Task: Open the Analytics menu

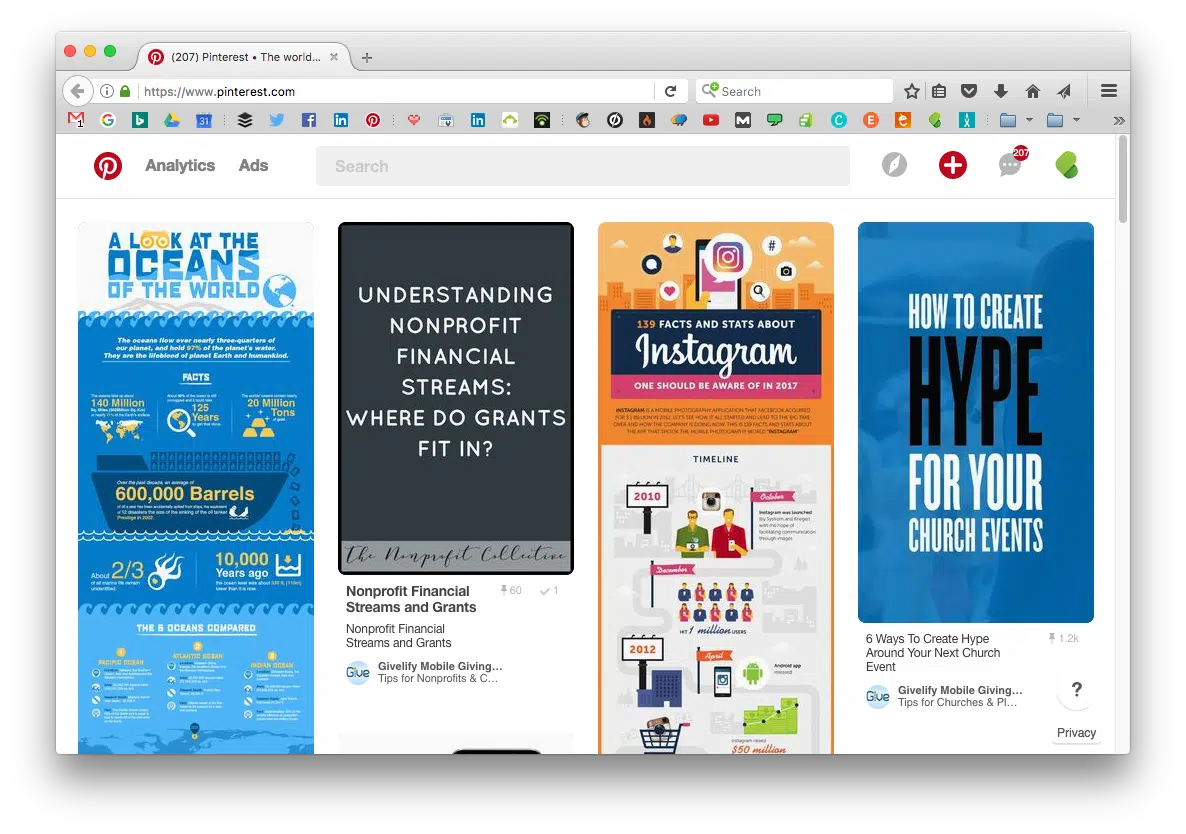Action: (x=180, y=166)
